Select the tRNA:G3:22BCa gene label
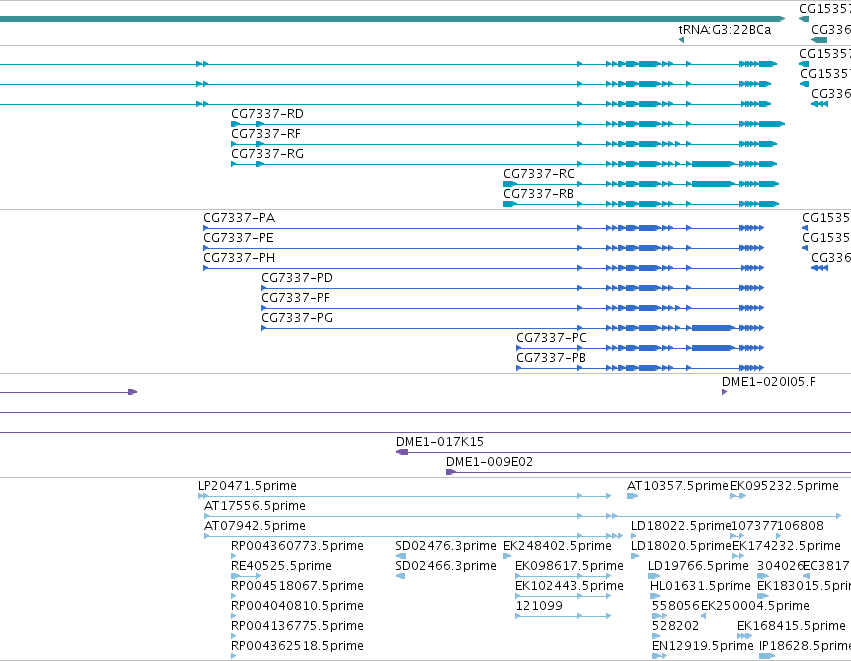Viewport: 851px width, 661px height. pos(725,30)
